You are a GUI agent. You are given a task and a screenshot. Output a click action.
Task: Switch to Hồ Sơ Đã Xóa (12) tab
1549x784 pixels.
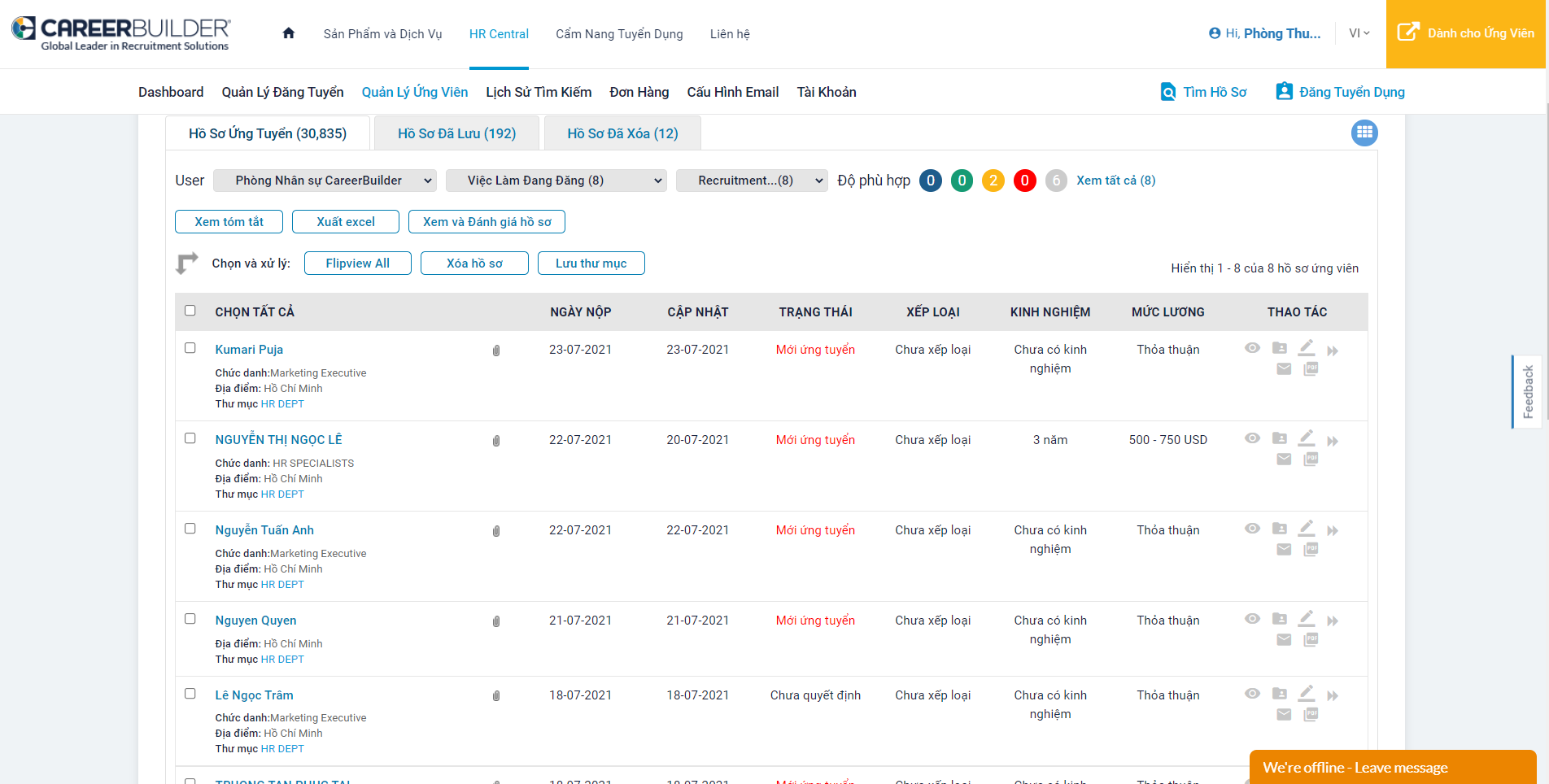[x=623, y=133]
